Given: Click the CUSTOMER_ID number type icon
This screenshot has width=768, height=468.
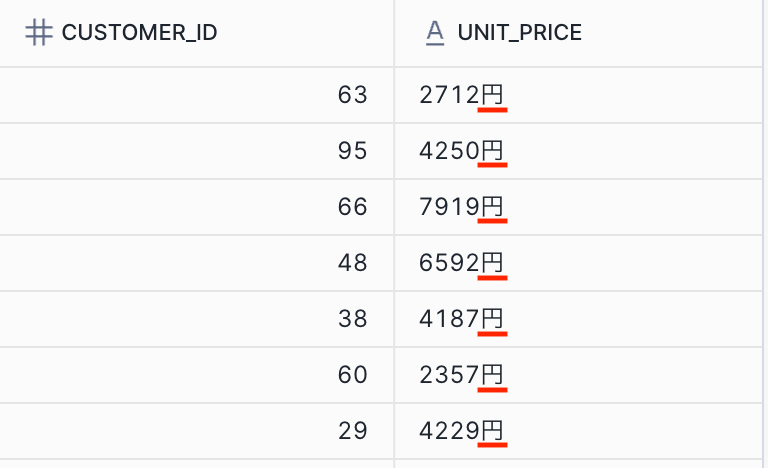Looking at the screenshot, I should click(x=38, y=33).
